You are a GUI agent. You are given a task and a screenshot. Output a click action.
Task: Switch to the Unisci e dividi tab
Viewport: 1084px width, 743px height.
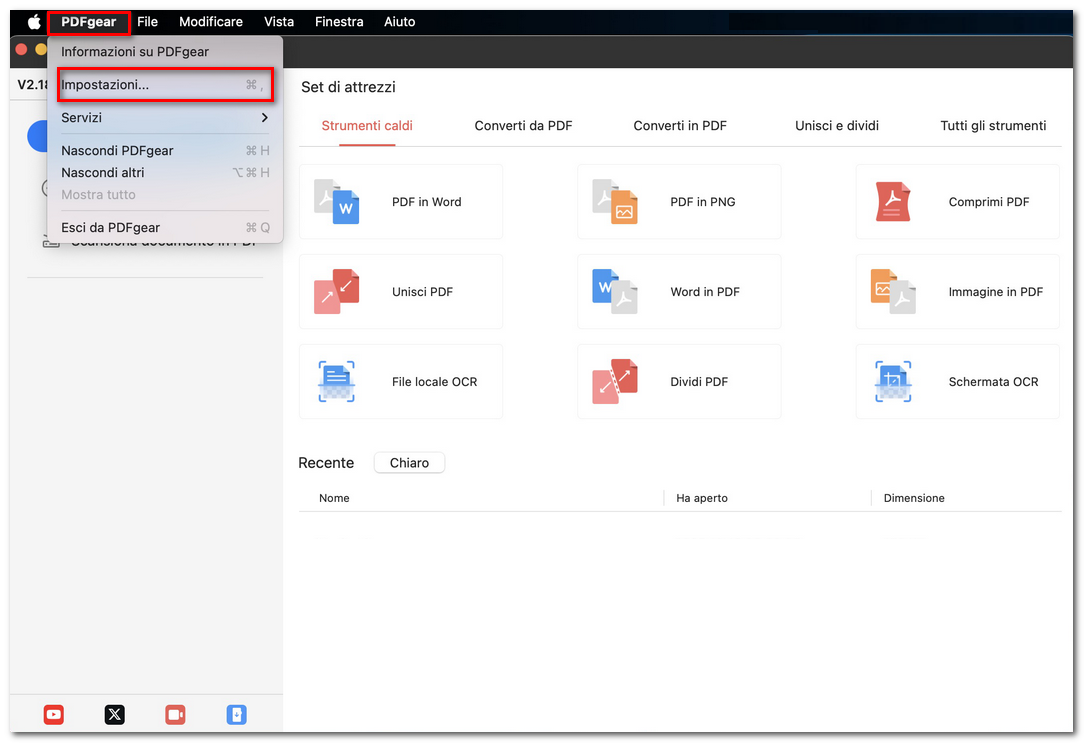(x=836, y=126)
